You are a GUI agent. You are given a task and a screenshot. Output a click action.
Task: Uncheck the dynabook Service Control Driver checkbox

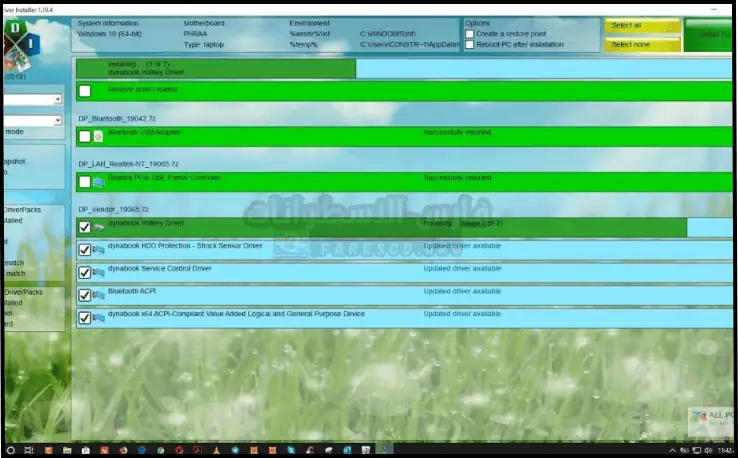coord(85,273)
